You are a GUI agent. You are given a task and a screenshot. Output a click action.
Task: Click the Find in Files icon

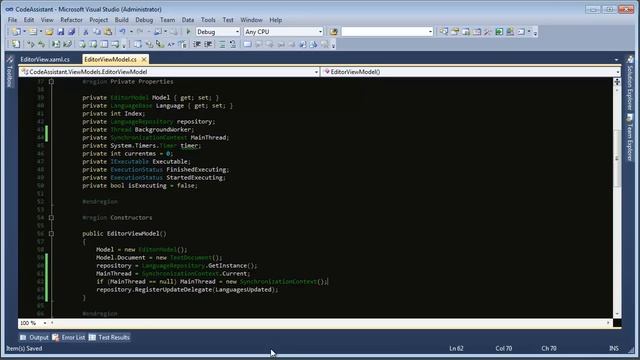[x=333, y=31]
